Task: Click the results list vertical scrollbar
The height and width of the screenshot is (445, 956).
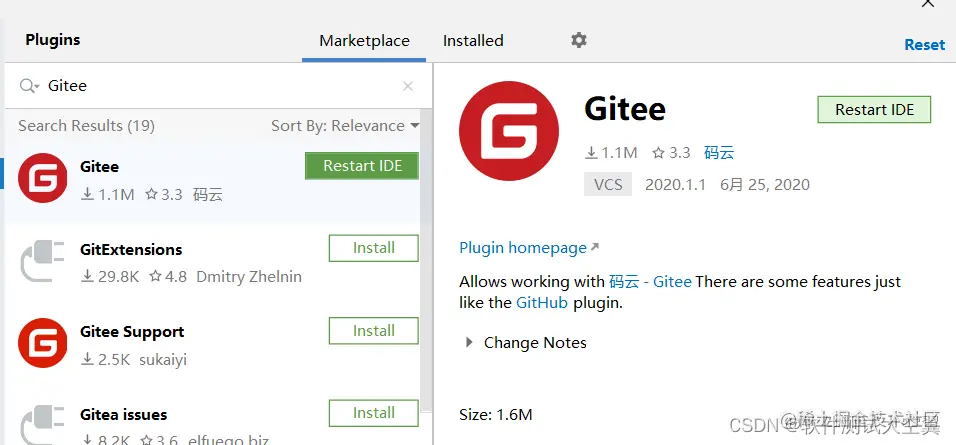Action: (426, 262)
